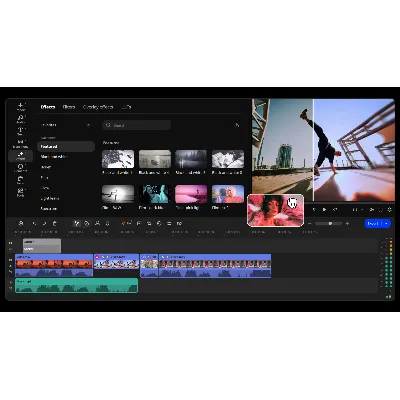Image resolution: width=400 pixels, height=400 pixels.
Task: Open the Import panel via plus icon
Action: click(x=20, y=106)
